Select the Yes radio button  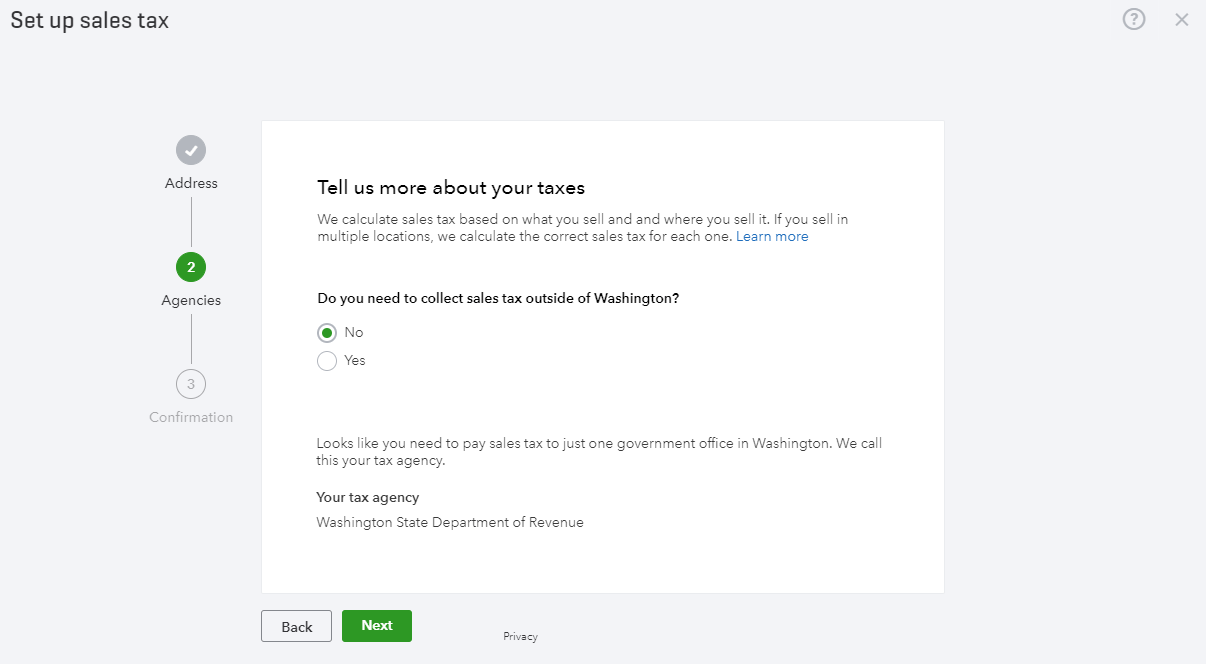pos(327,361)
